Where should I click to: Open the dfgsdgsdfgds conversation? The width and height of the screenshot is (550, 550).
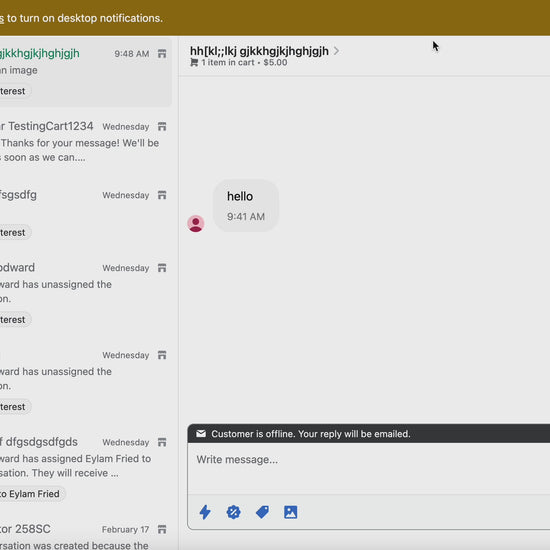pyautogui.click(x=84, y=468)
